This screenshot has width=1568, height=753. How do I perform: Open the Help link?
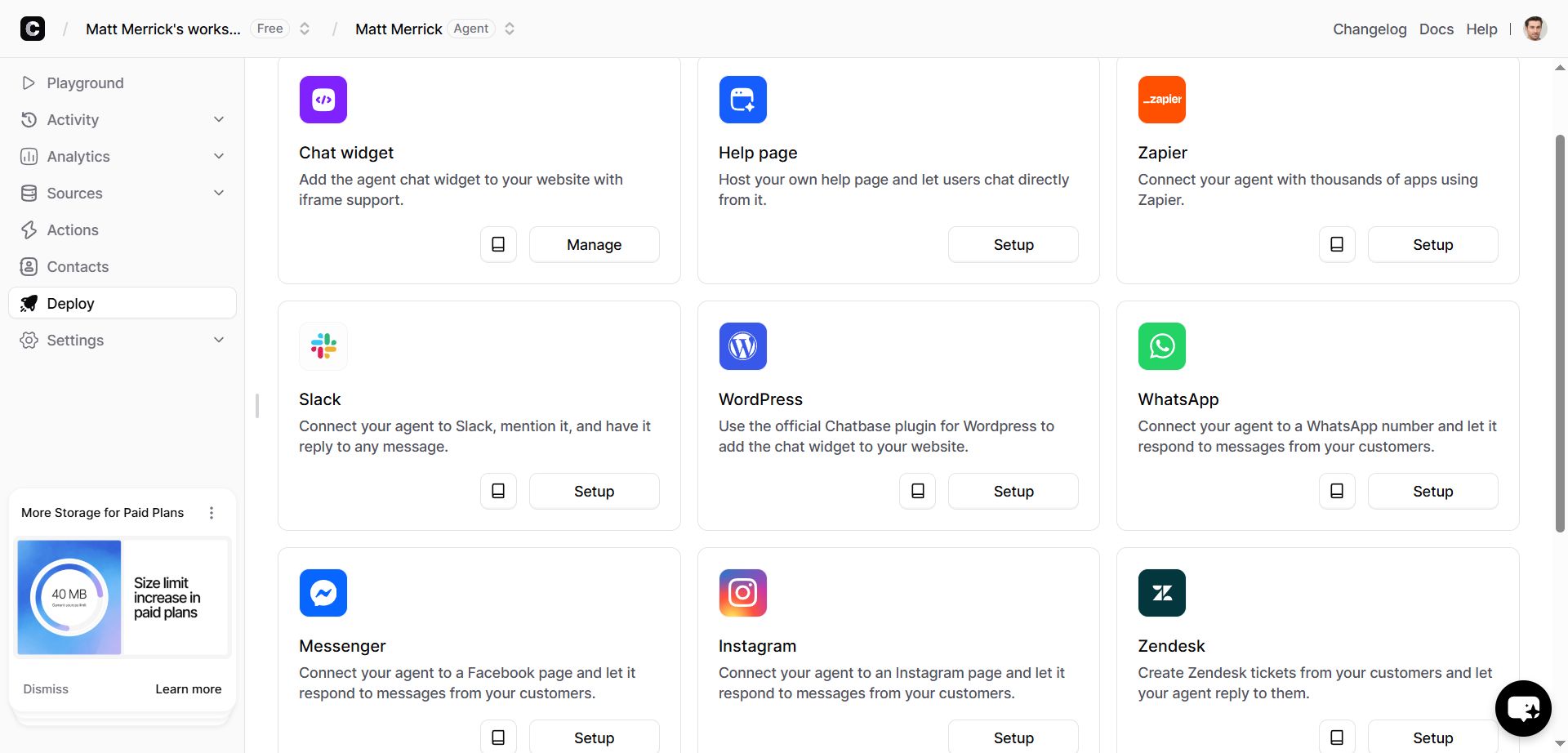click(1481, 29)
